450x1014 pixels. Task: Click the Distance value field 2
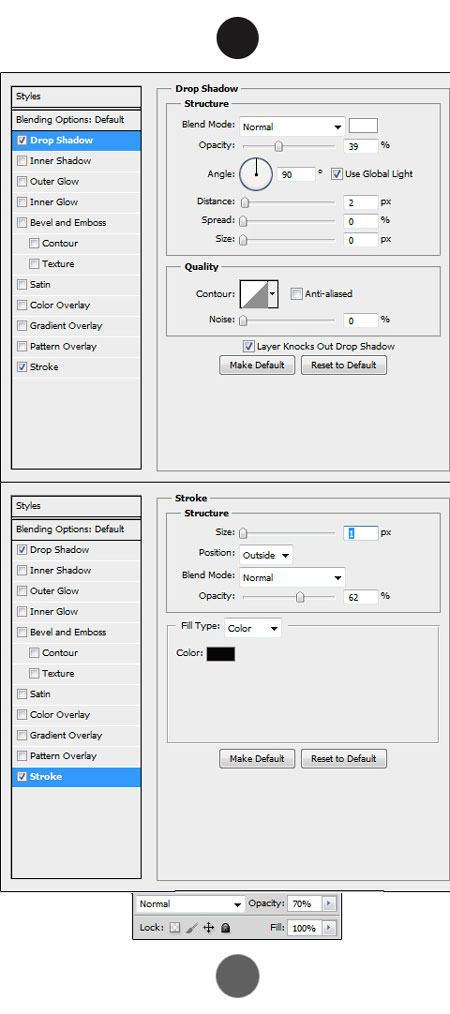361,202
